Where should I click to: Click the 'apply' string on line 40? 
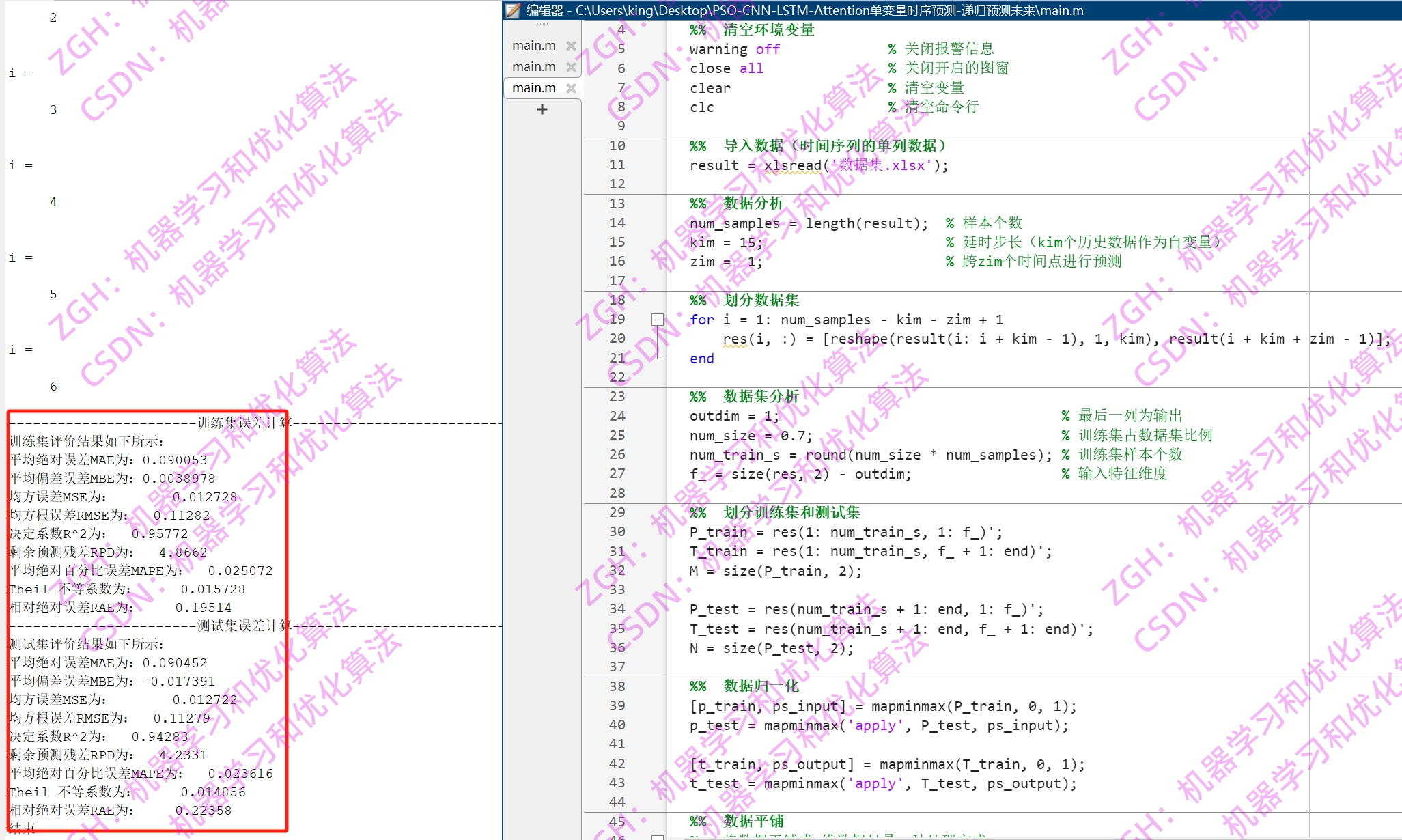pos(875,725)
